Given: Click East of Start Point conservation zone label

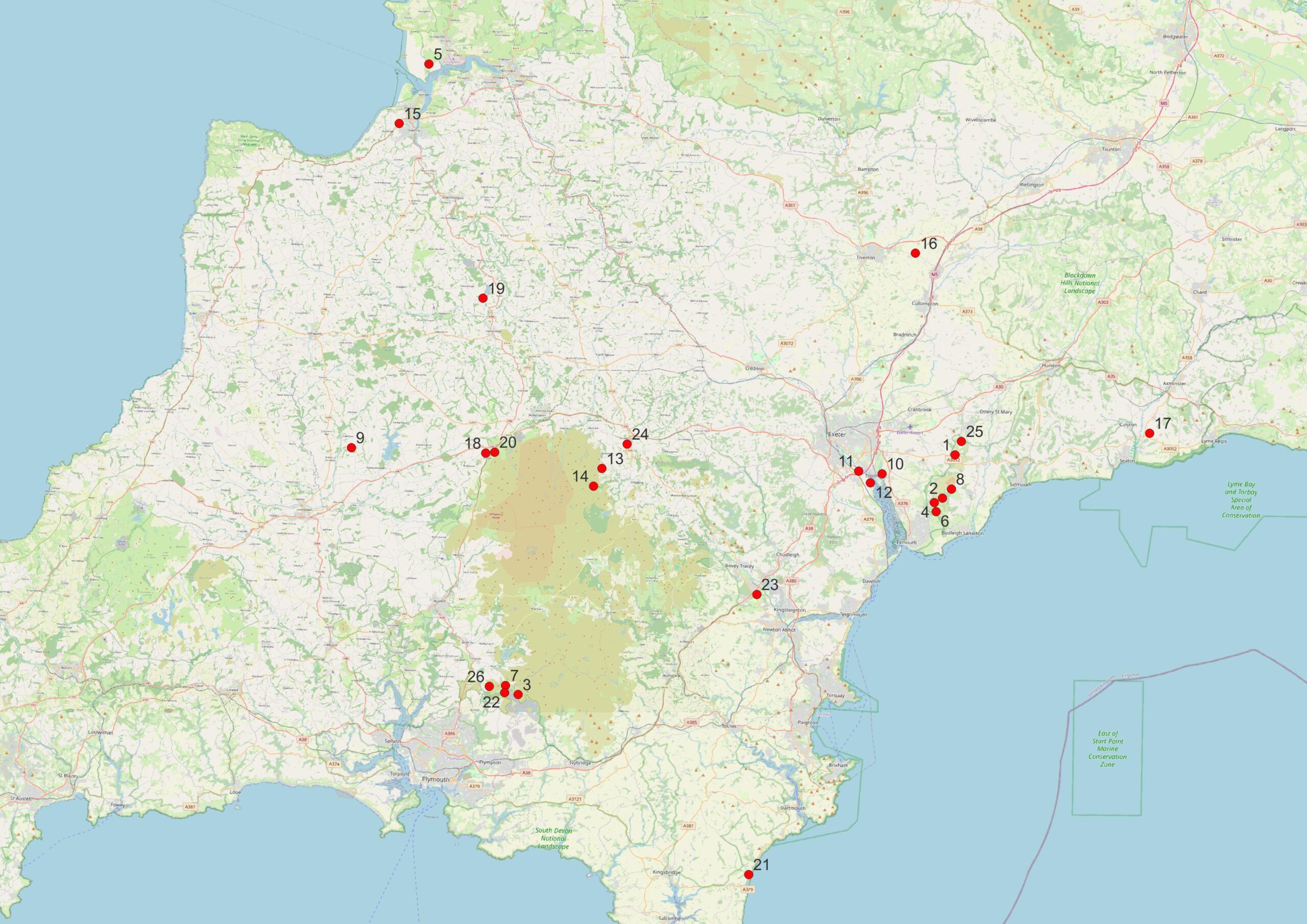Looking at the screenshot, I should tap(1109, 749).
